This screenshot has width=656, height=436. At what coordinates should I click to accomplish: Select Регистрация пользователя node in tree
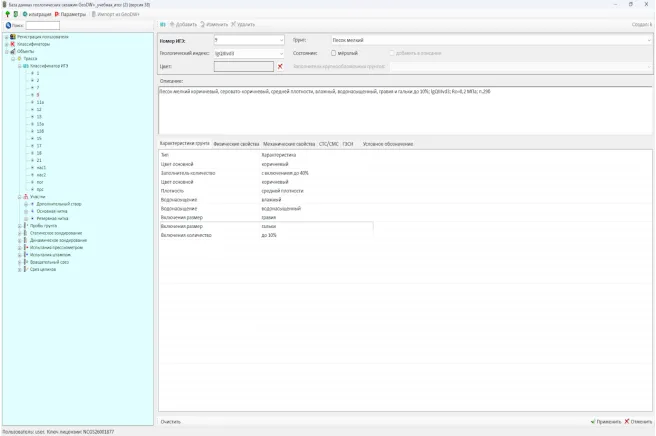coord(42,37)
